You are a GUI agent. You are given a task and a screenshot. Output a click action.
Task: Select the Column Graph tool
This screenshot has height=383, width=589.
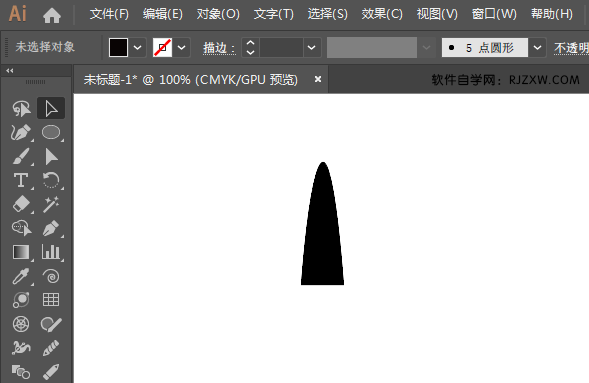pos(51,252)
